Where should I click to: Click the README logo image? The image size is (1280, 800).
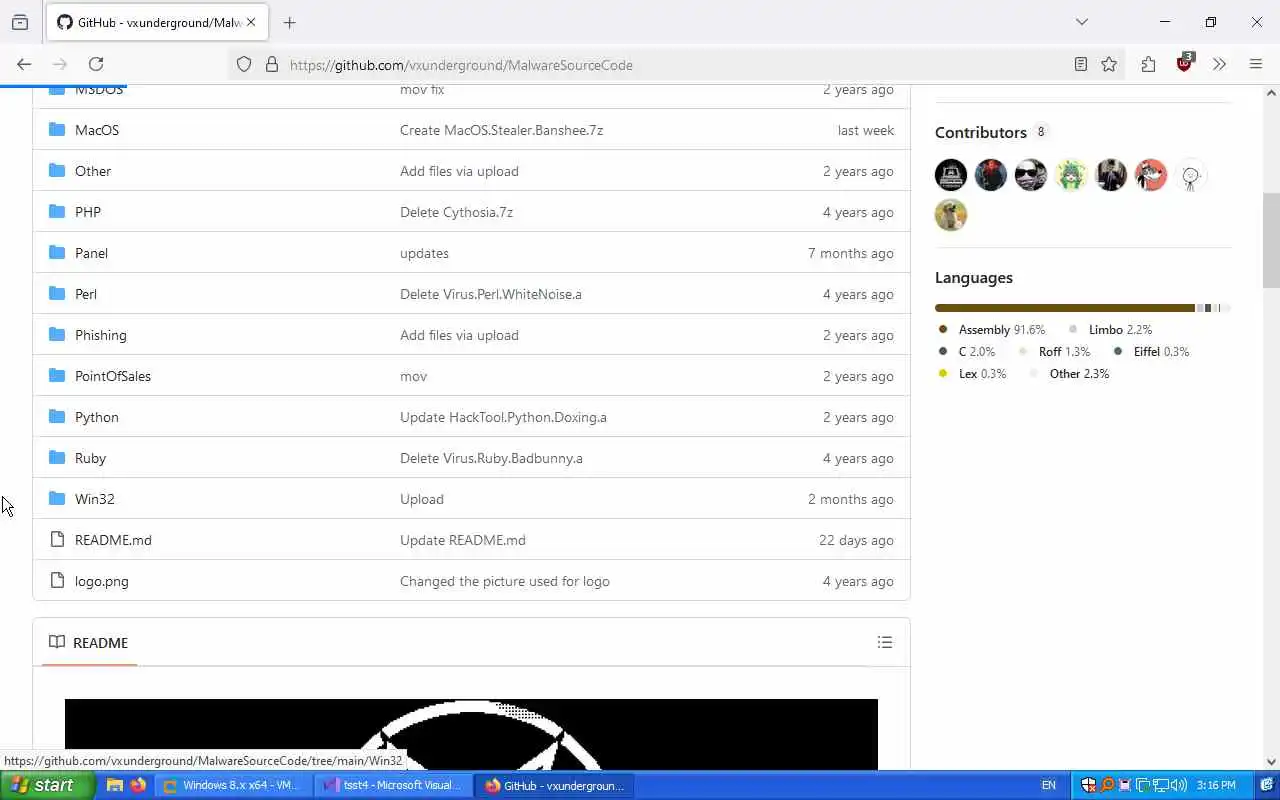[471, 734]
